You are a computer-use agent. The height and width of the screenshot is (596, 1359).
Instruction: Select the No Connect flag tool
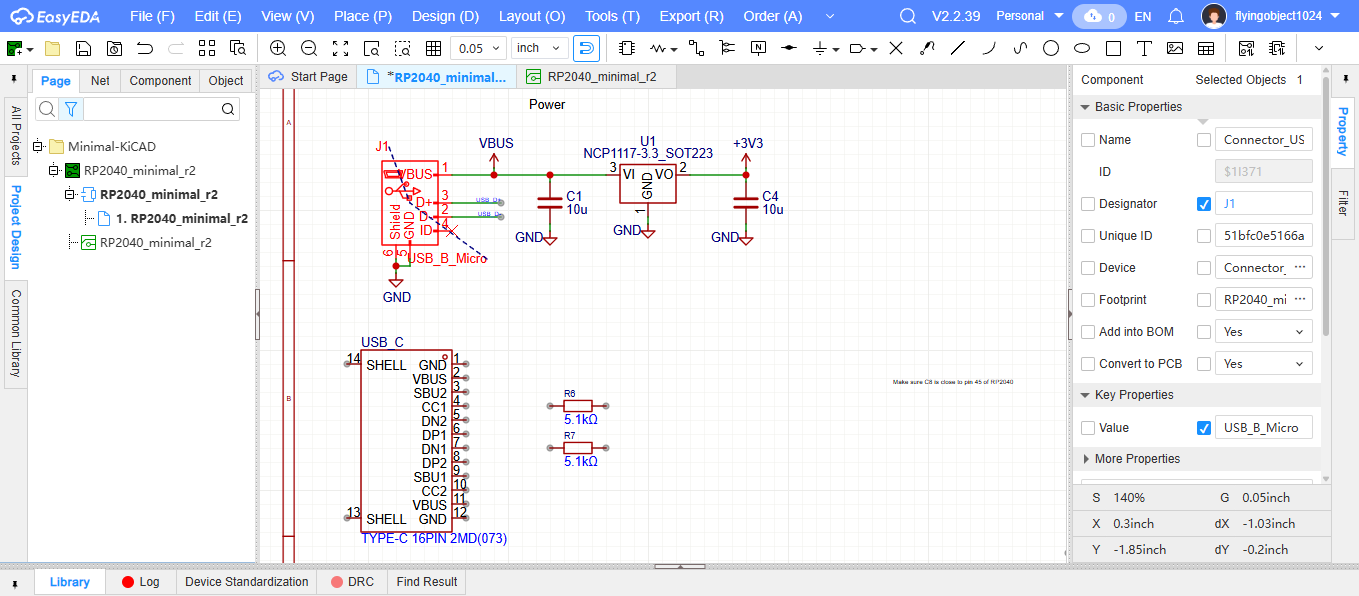[895, 48]
